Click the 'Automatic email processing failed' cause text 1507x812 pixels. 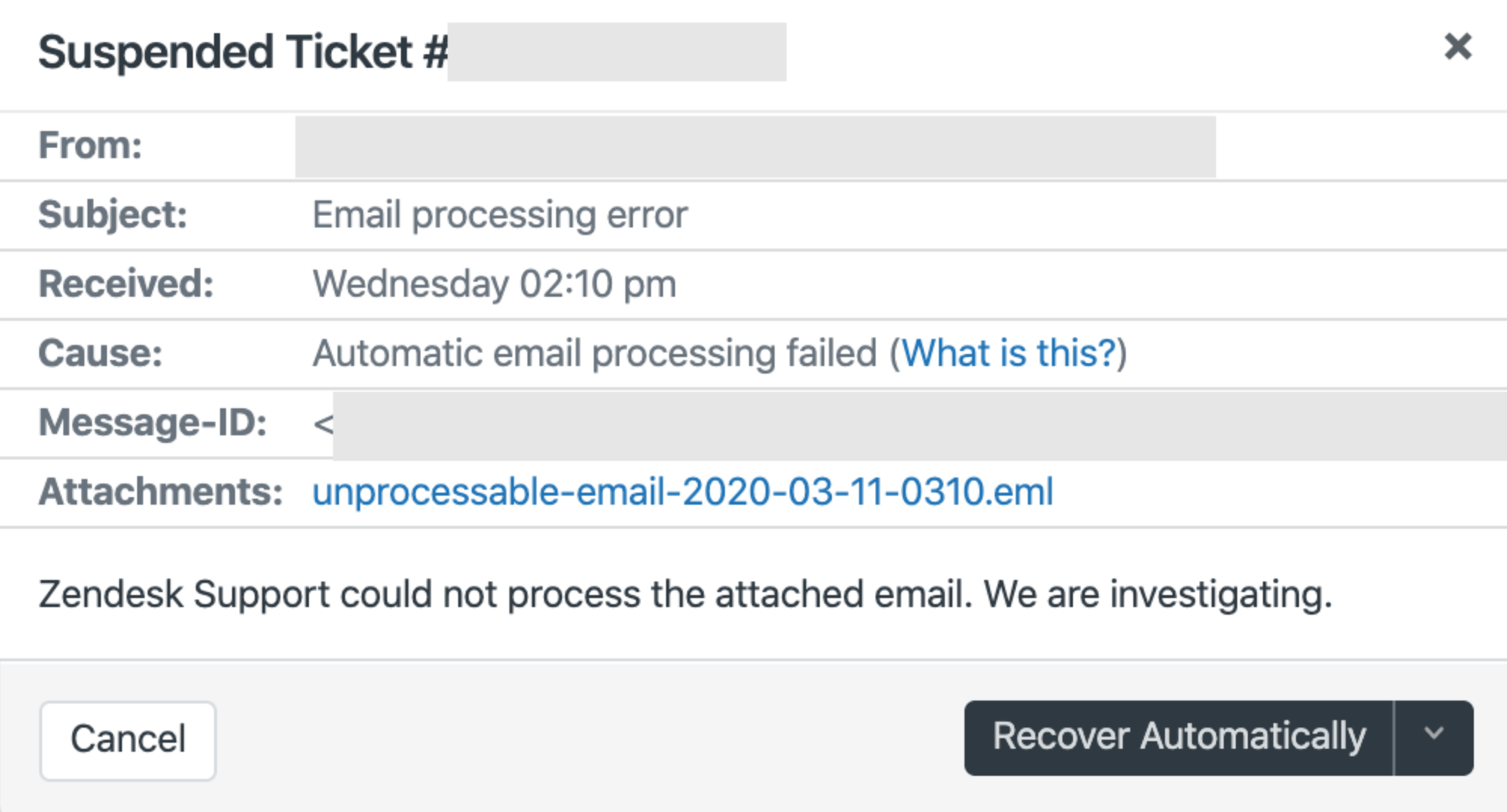(595, 353)
